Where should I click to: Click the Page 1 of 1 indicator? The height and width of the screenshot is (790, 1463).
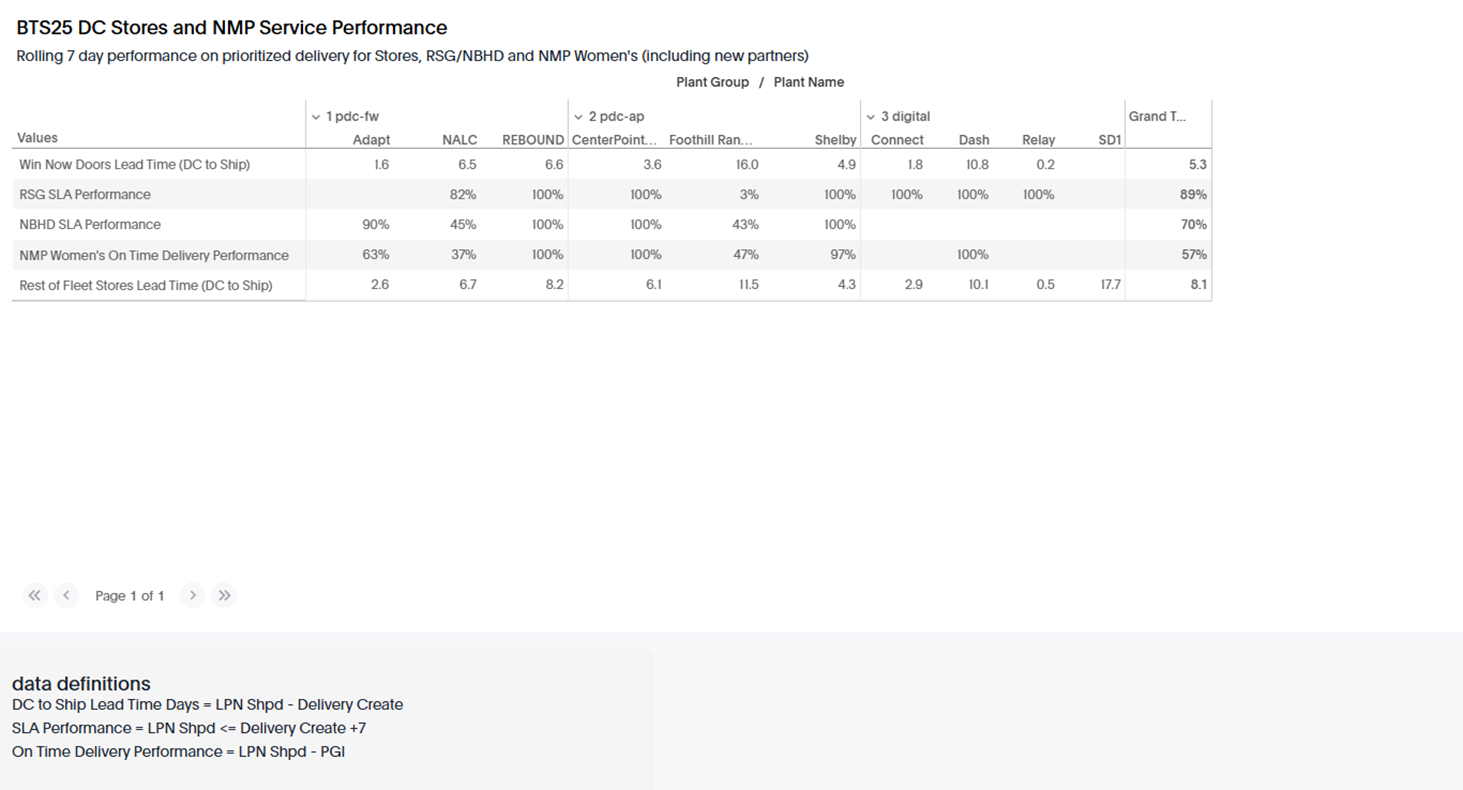(129, 596)
